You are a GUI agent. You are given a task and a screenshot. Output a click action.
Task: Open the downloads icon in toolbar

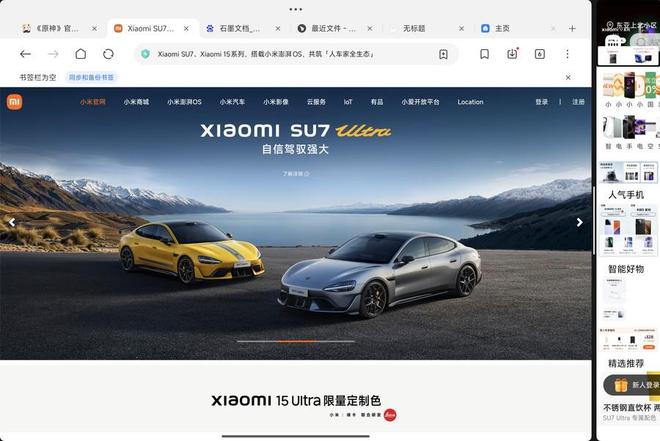pos(512,54)
